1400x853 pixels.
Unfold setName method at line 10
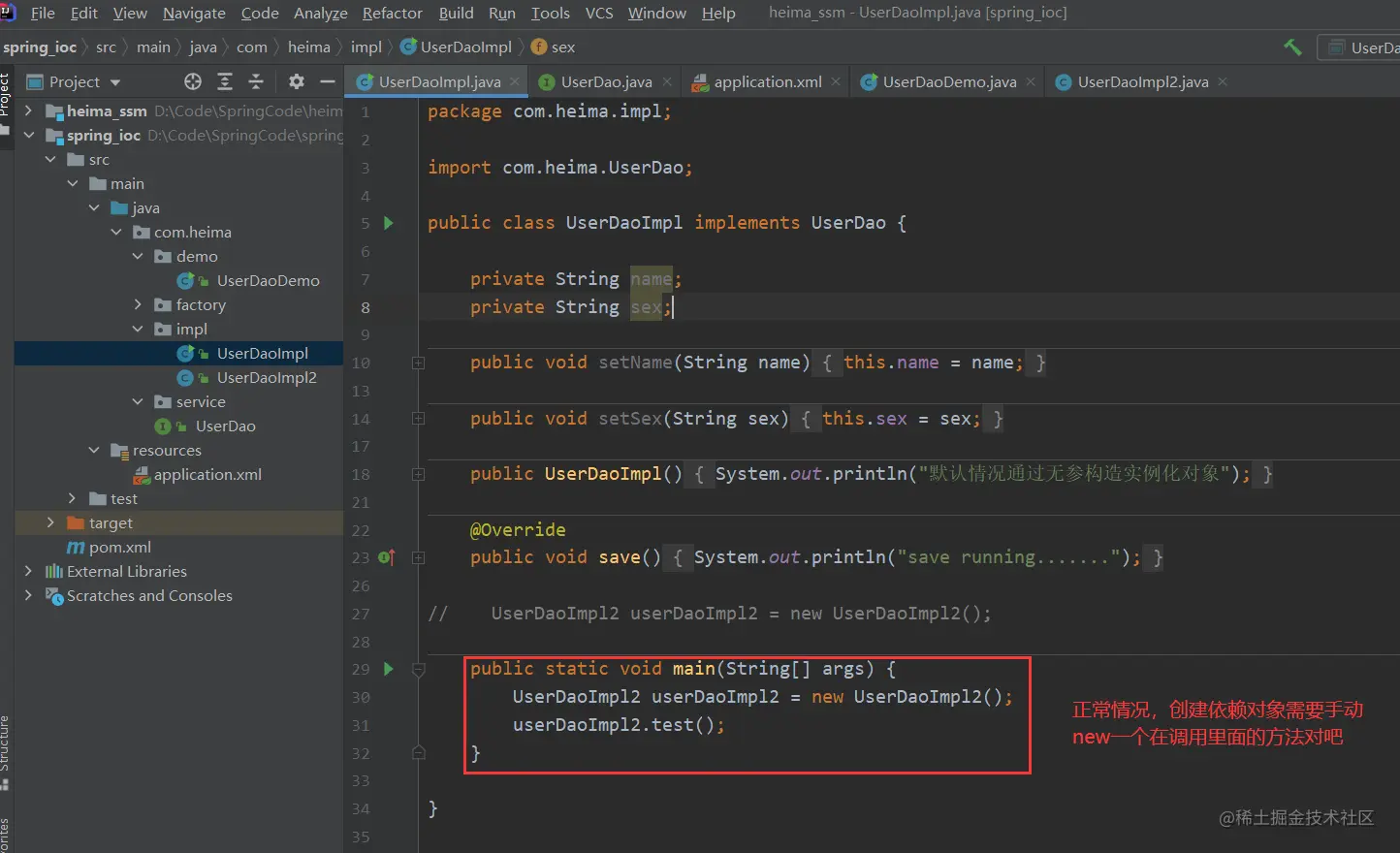[x=418, y=363]
